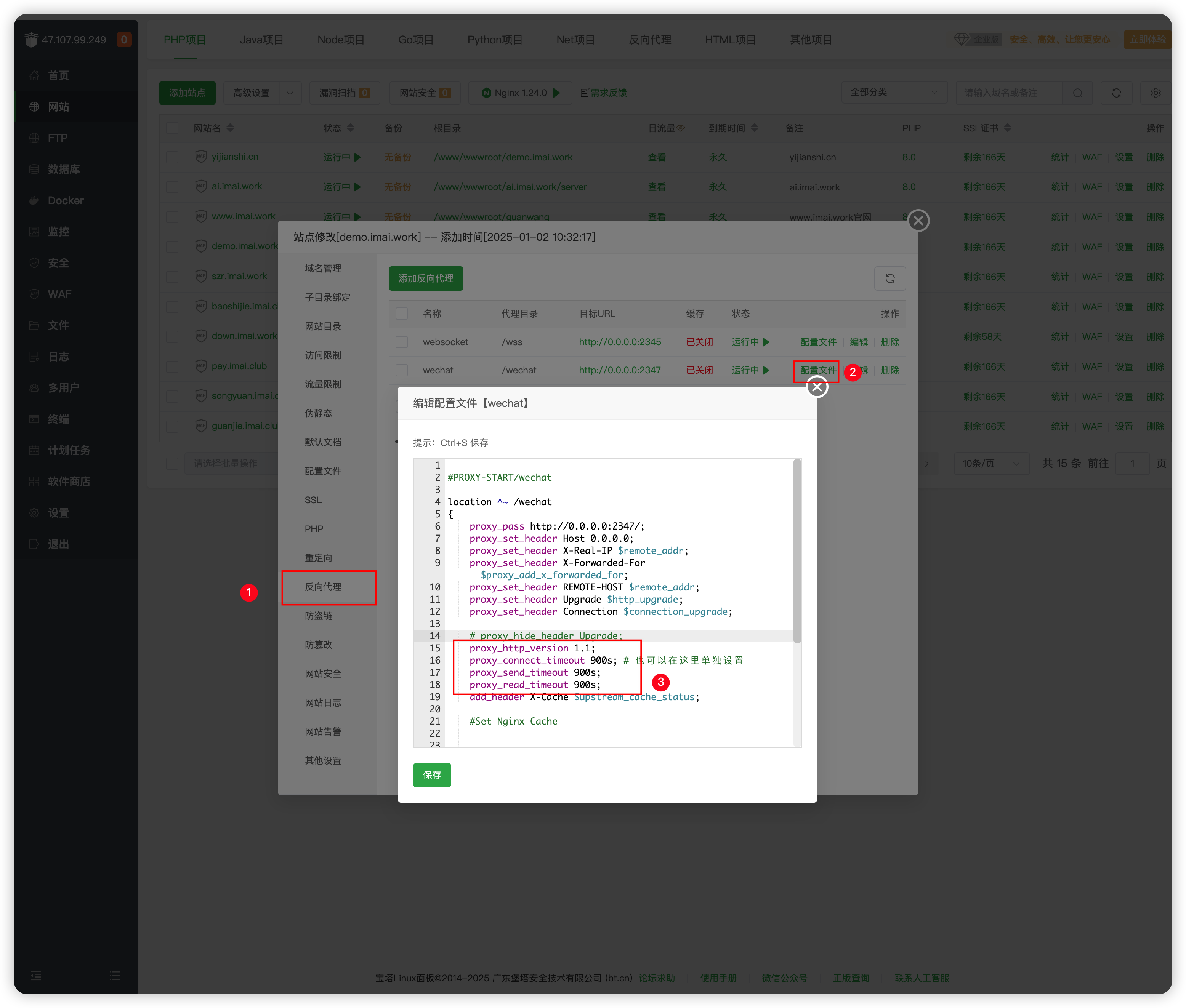Click the 添加反向代理 button
Screen dimensions: 1186x1008
pos(425,278)
